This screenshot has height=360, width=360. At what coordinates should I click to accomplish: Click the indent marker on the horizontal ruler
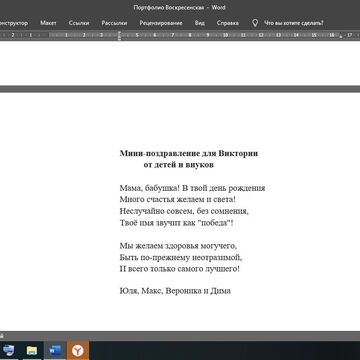119,36
